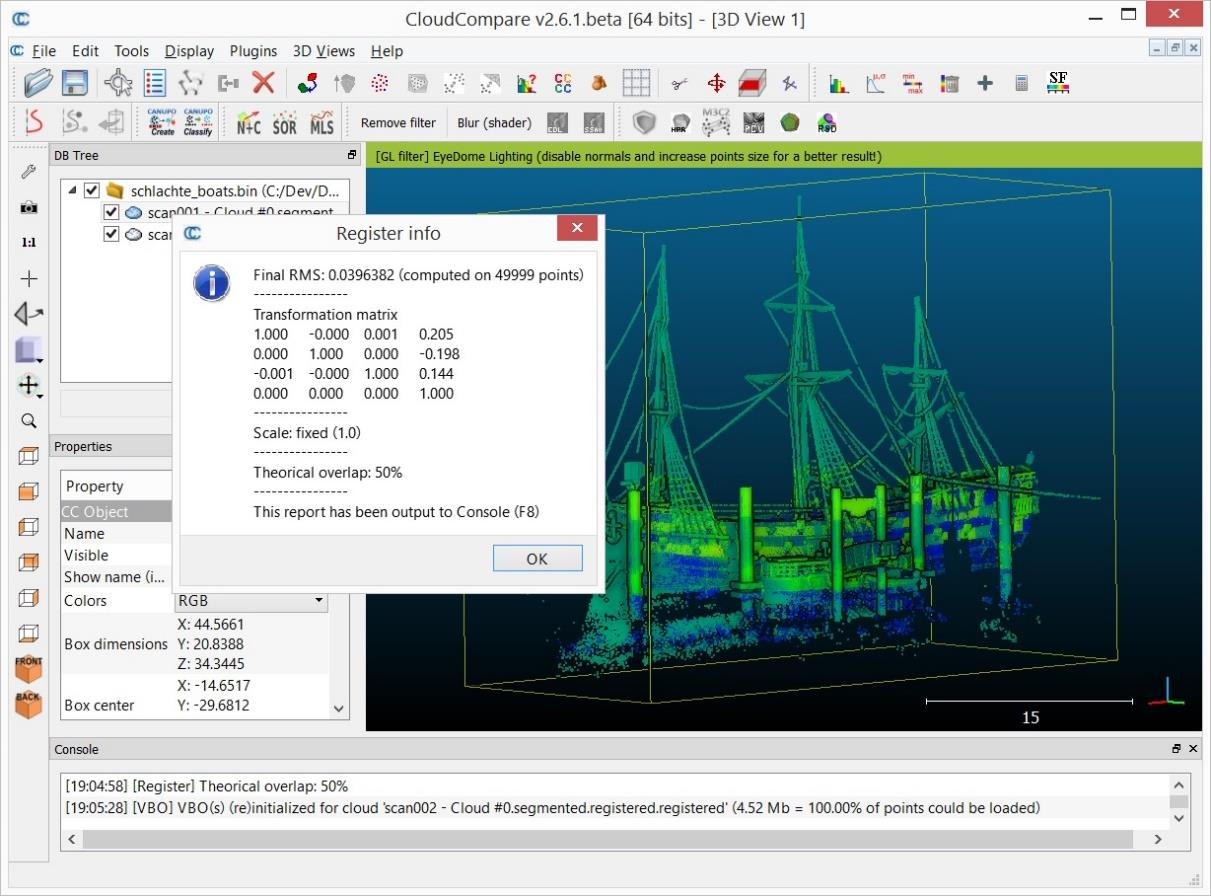1211x896 pixels.
Task: Click the Remove filter button
Action: point(398,123)
